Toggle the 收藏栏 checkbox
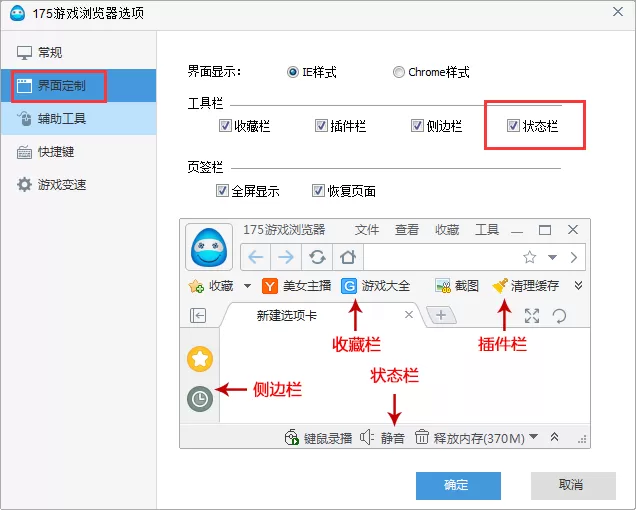This screenshot has height=510, width=636. point(225,126)
